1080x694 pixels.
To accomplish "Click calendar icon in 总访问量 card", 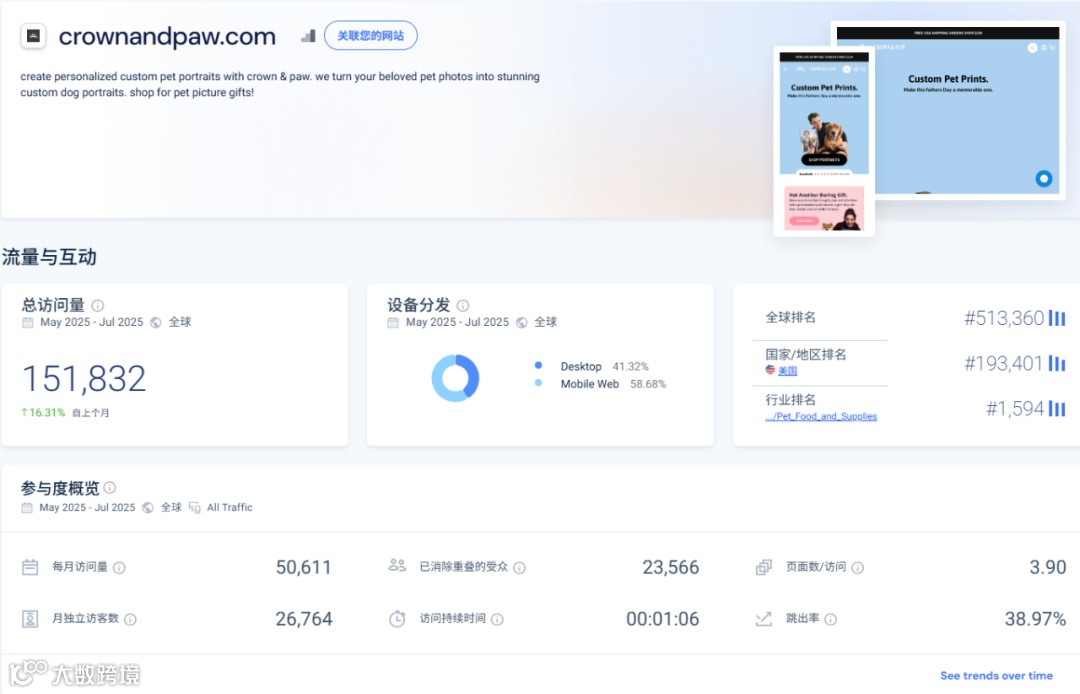I will coord(28,322).
